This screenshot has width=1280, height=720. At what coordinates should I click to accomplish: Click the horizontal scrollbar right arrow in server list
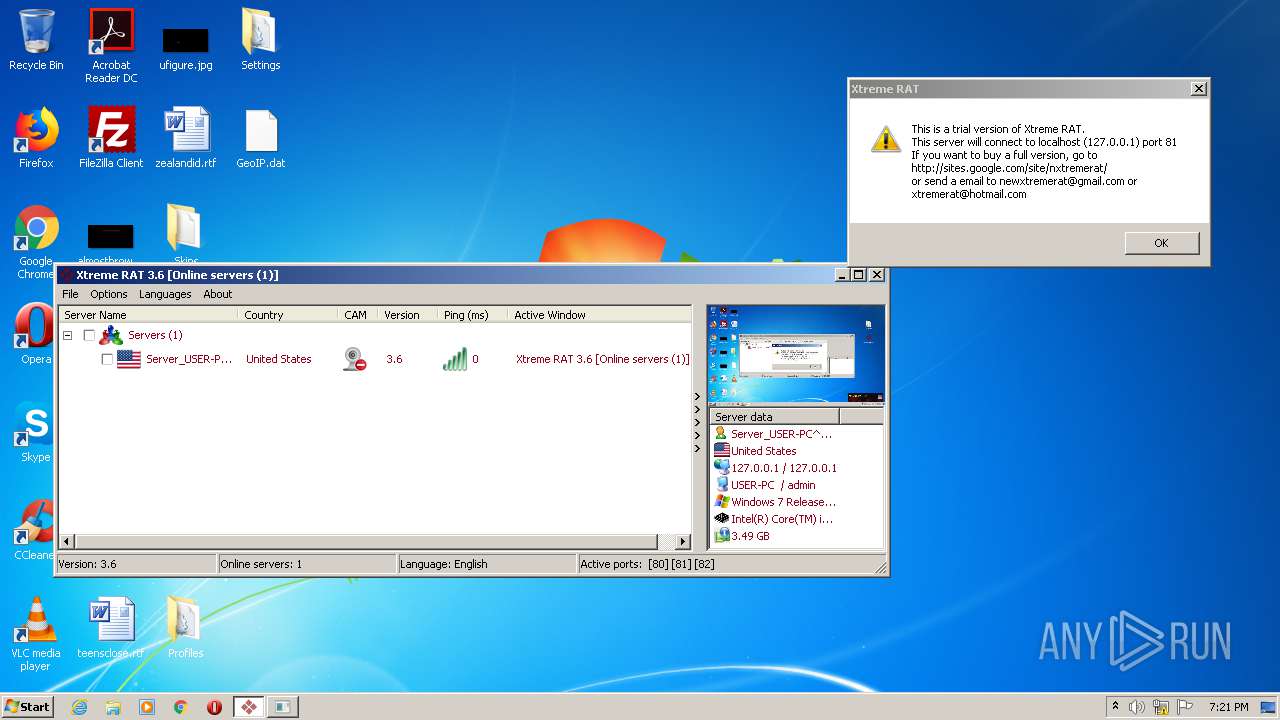(683, 541)
